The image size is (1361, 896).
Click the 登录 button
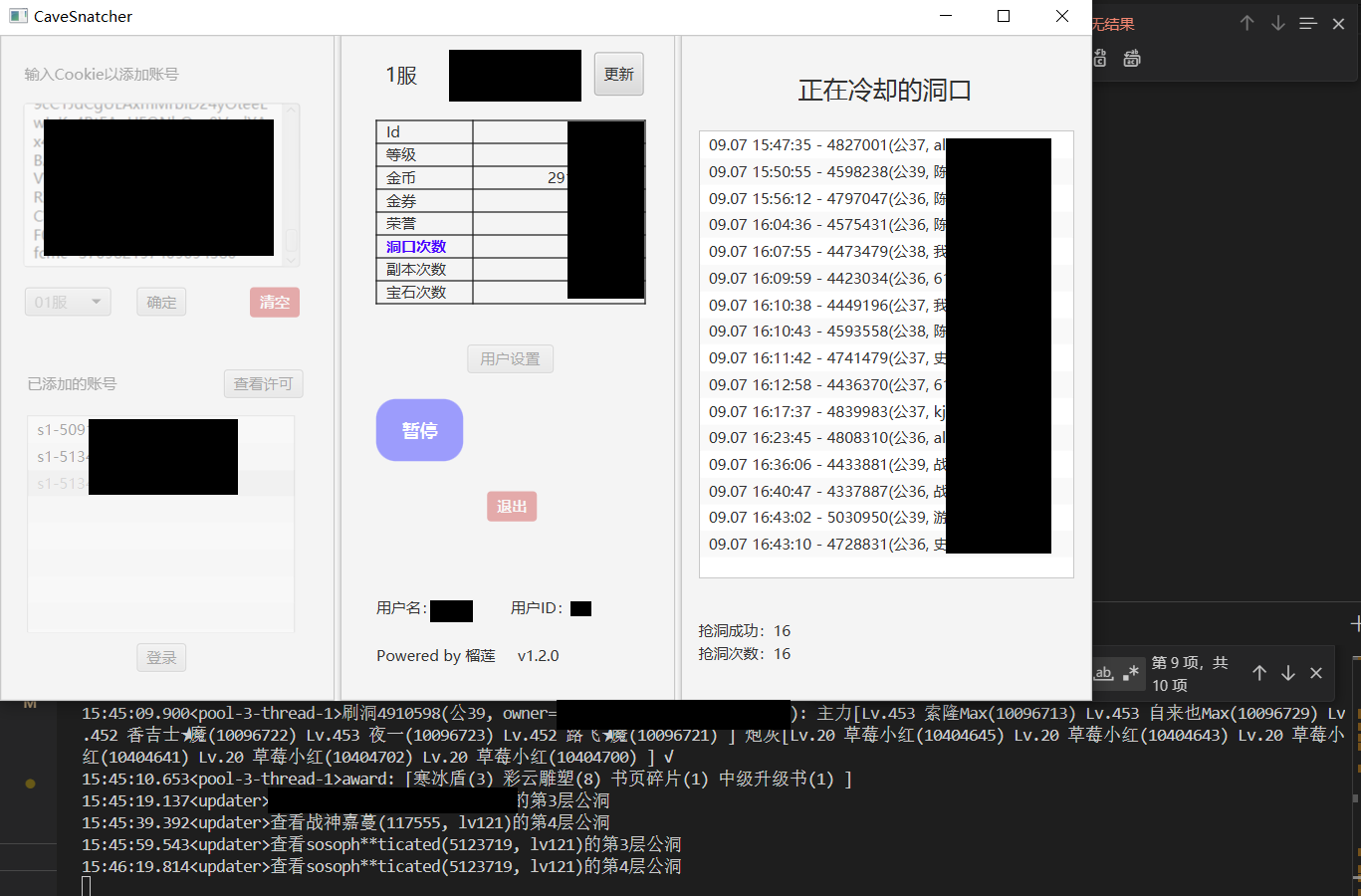(161, 657)
